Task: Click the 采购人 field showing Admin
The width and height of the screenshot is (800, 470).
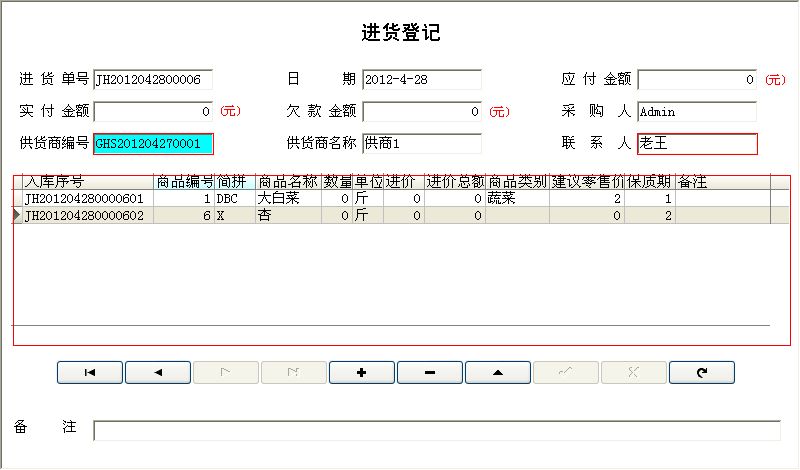Action: coord(697,111)
